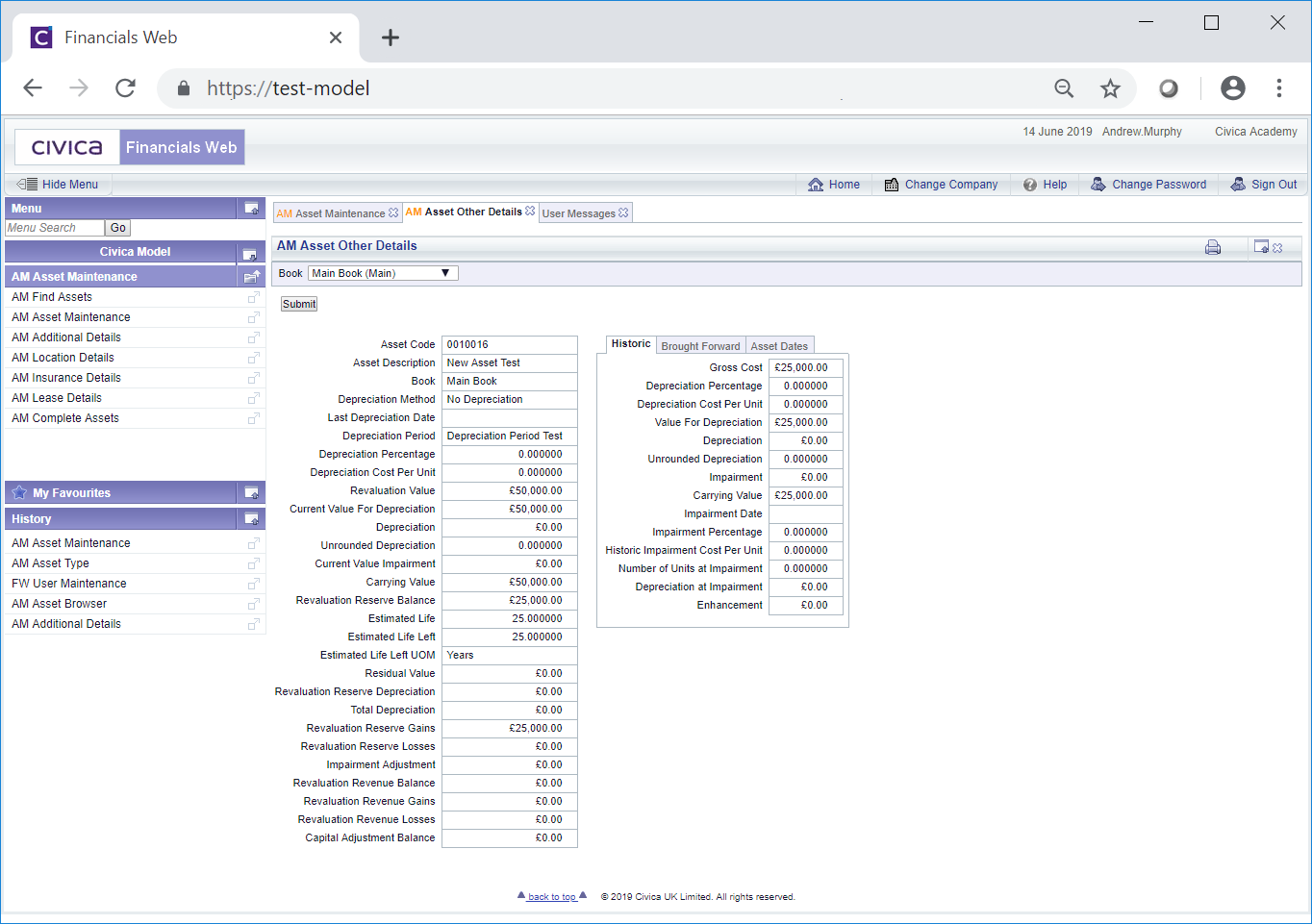Bookmark this page with the star icon

point(1110,88)
